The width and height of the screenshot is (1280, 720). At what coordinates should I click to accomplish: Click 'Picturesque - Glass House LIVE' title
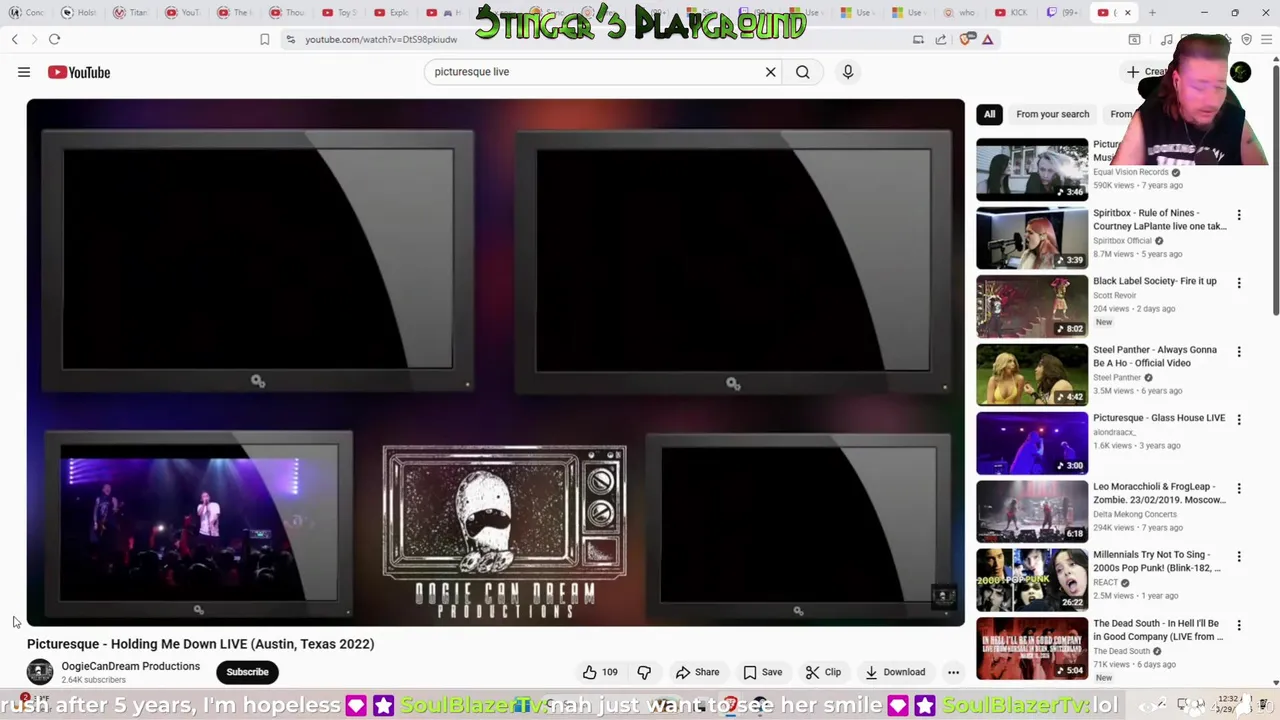1159,418
